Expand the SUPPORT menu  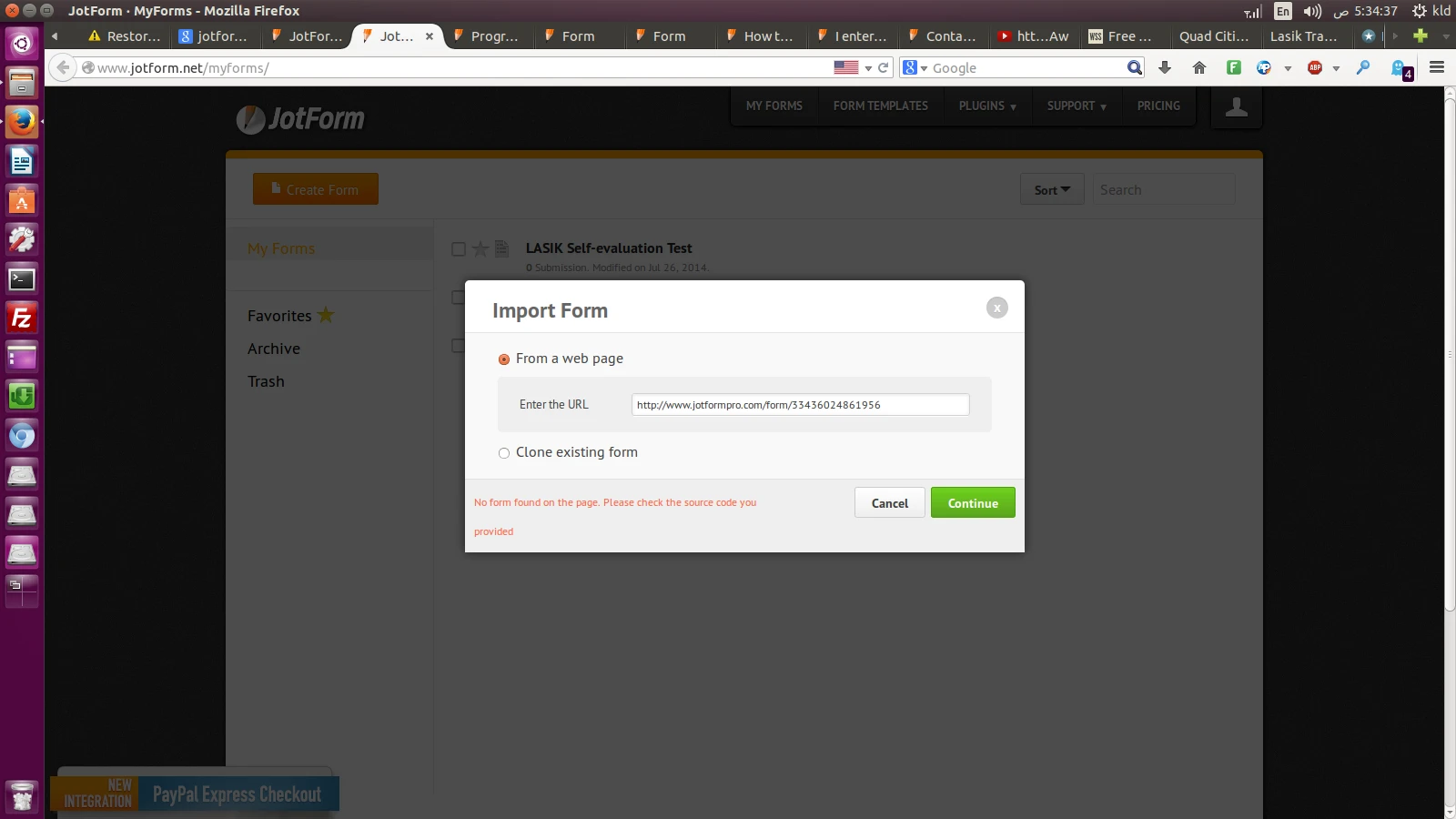(x=1076, y=106)
